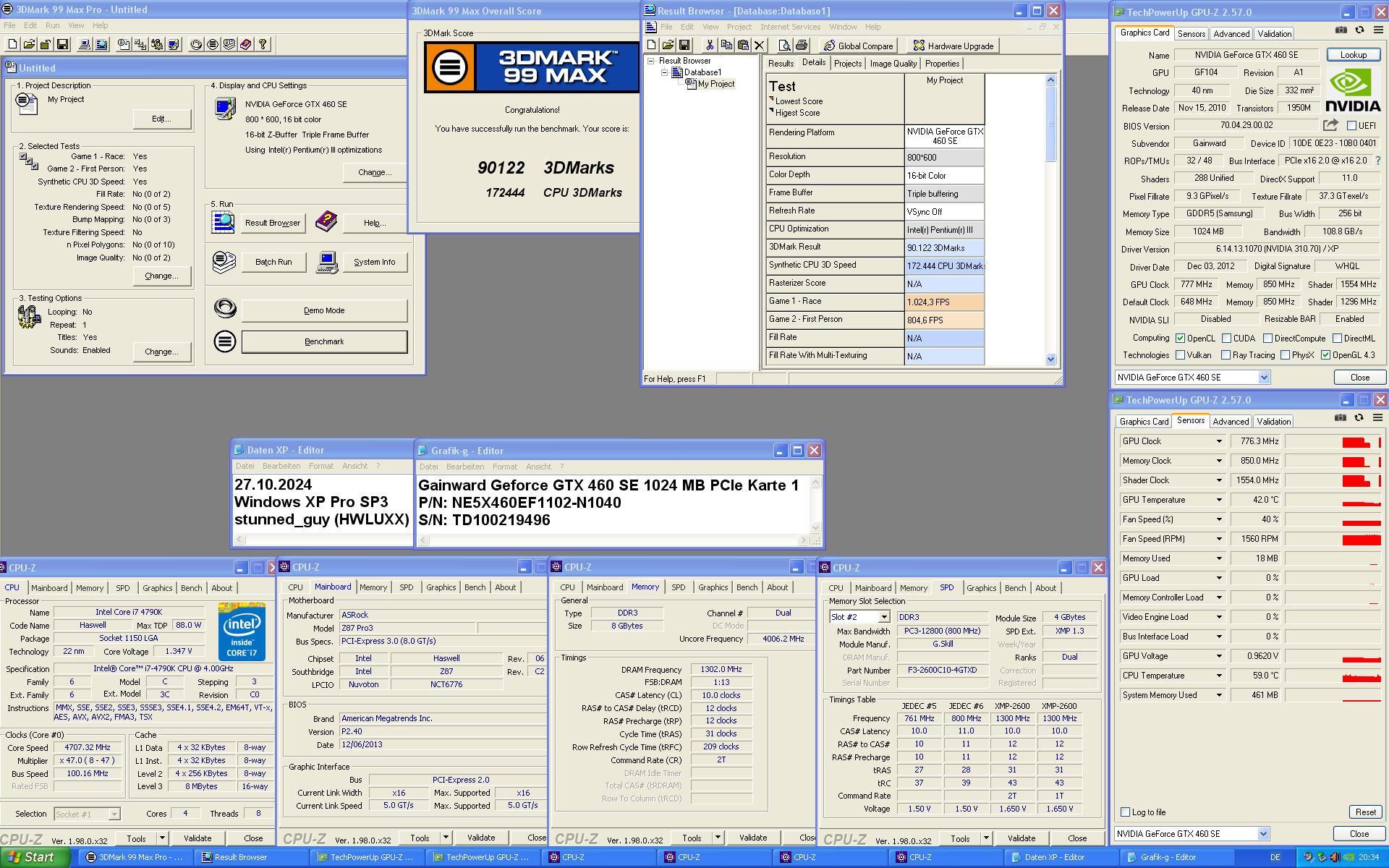1389x868 pixels.
Task: Click Reset button in GPU-Z Sensors window
Action: coord(1365,812)
